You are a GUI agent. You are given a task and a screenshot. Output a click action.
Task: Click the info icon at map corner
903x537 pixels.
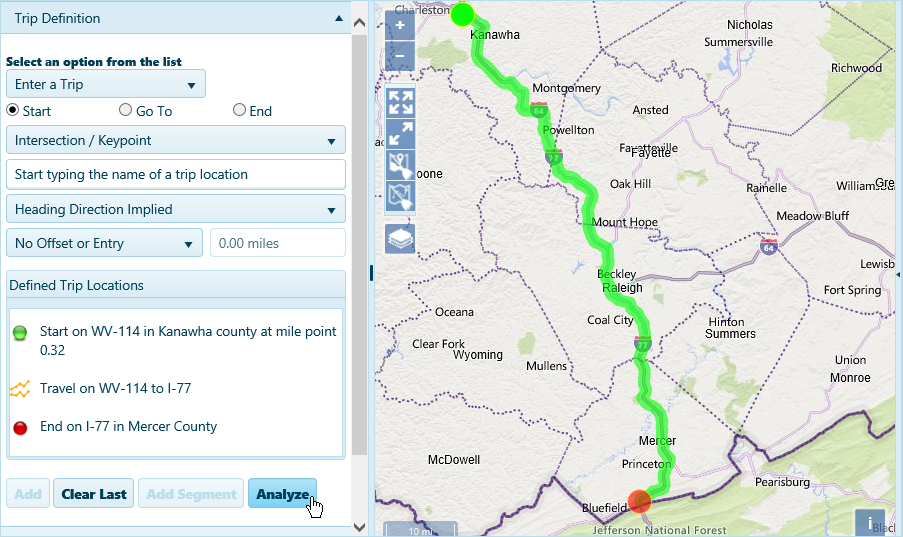tap(869, 522)
